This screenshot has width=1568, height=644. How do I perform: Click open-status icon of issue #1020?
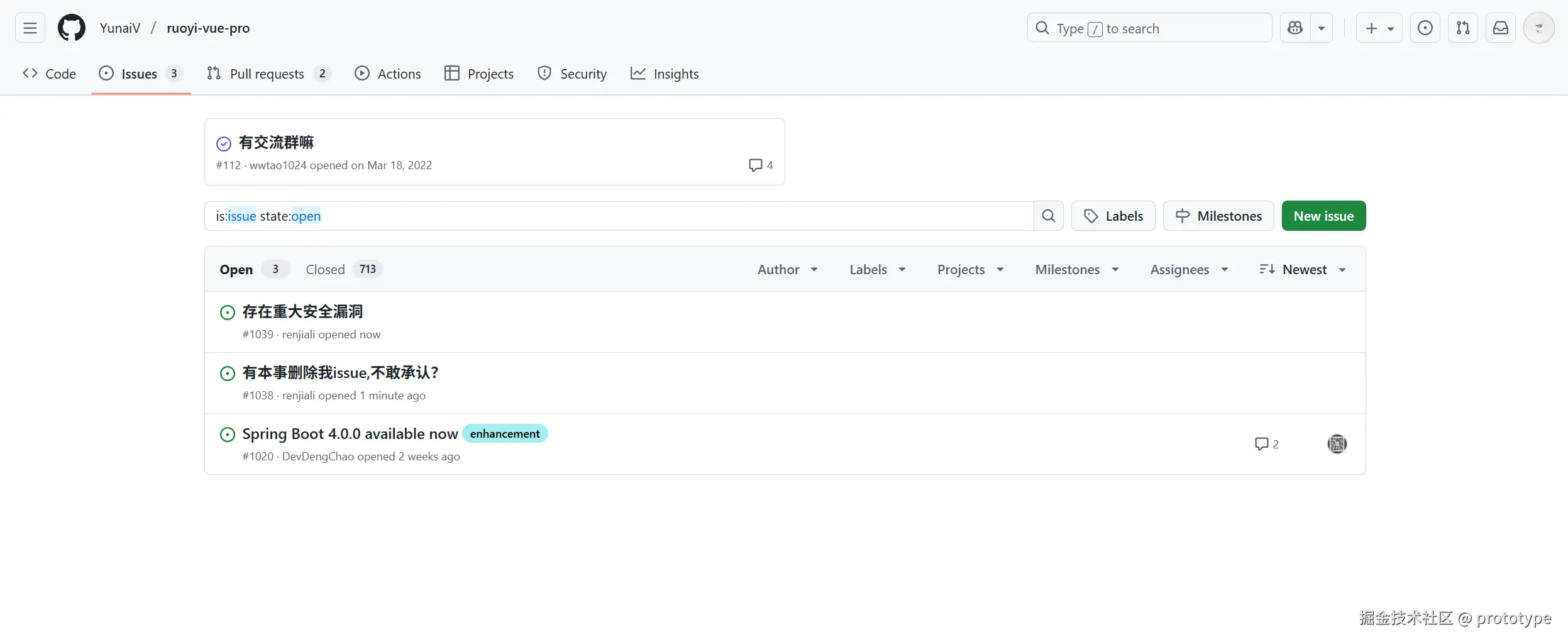pyautogui.click(x=228, y=435)
